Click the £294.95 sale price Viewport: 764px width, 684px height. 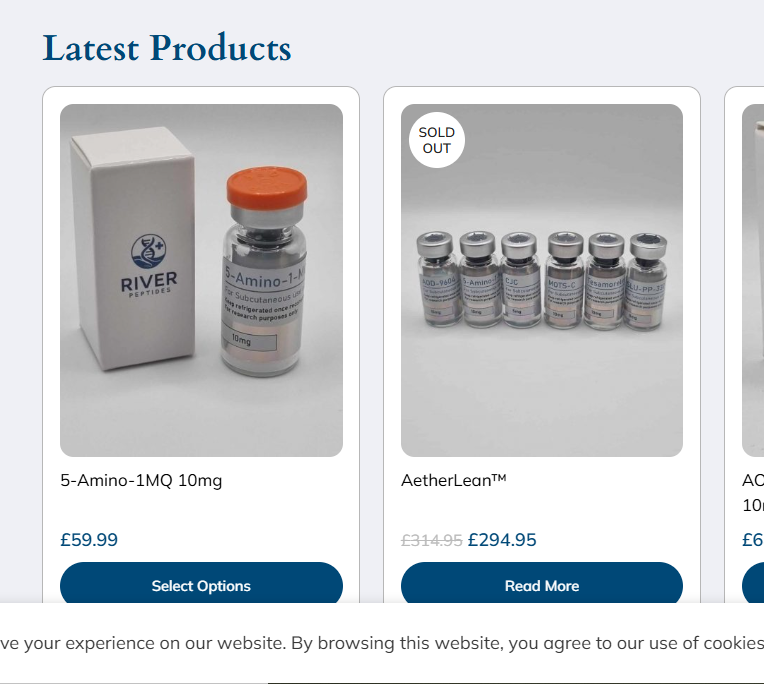click(502, 540)
